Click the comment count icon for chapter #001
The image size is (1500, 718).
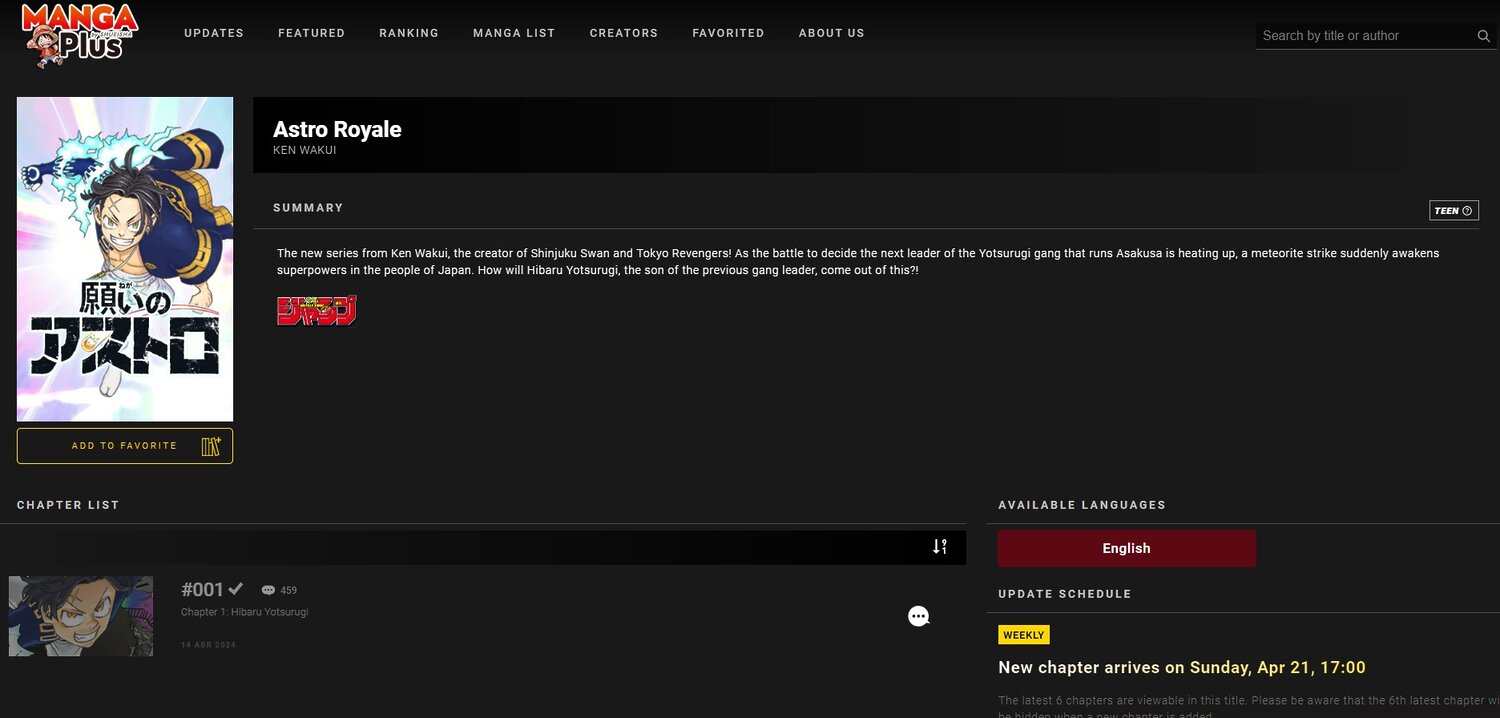coord(268,590)
